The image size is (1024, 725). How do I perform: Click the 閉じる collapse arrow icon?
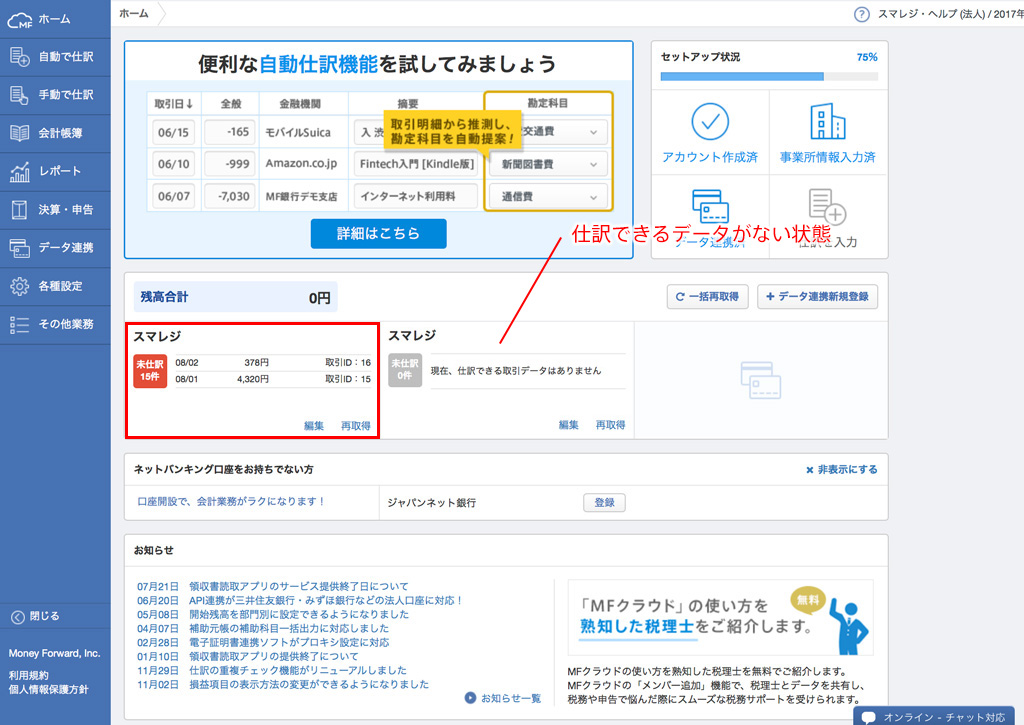[x=18, y=617]
